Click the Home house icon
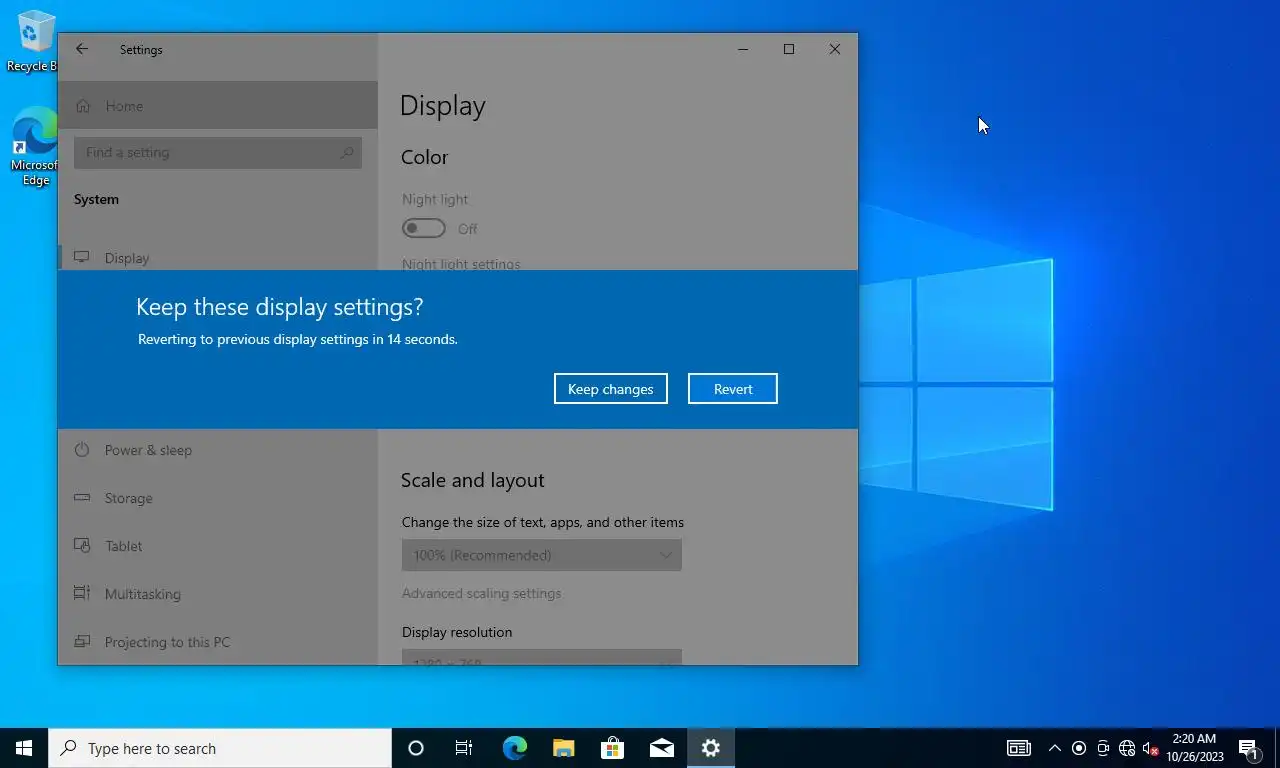The width and height of the screenshot is (1280, 768). pos(82,106)
